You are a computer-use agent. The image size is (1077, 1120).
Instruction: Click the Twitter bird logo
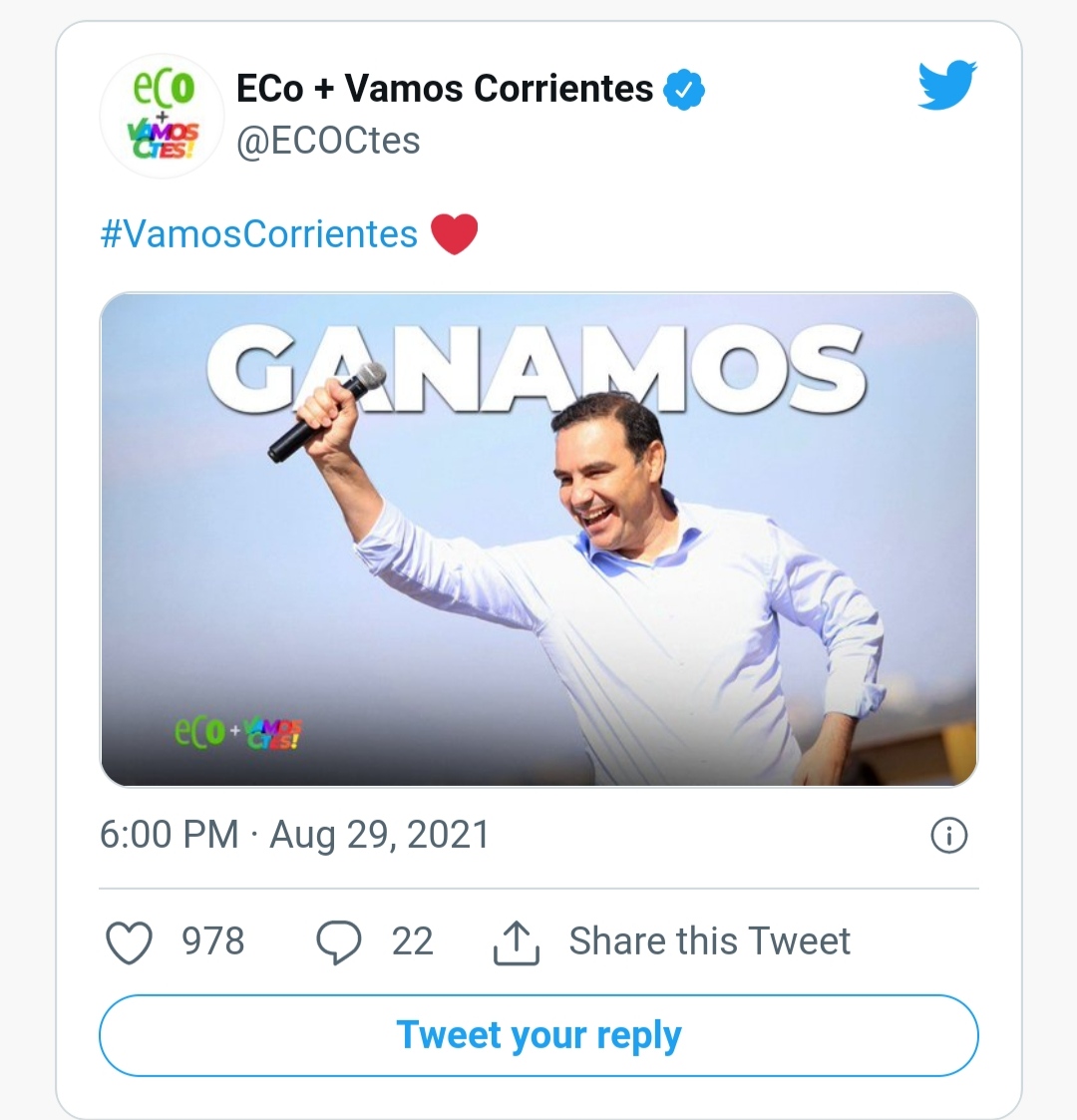pyautogui.click(x=947, y=85)
